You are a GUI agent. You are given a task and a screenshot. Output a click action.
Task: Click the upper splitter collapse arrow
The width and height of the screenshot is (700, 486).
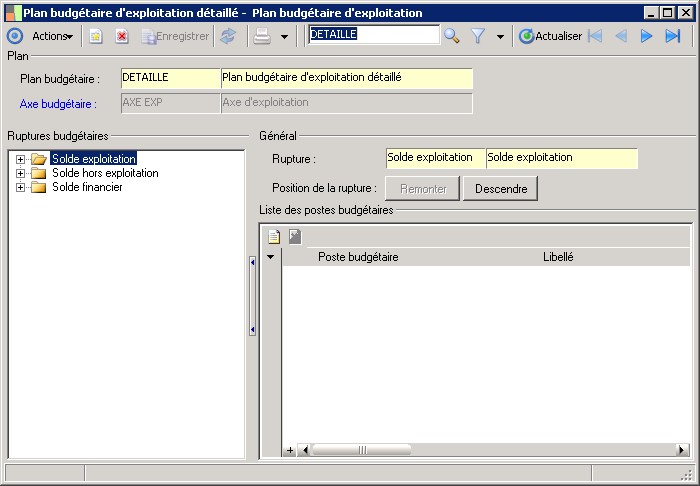252,262
